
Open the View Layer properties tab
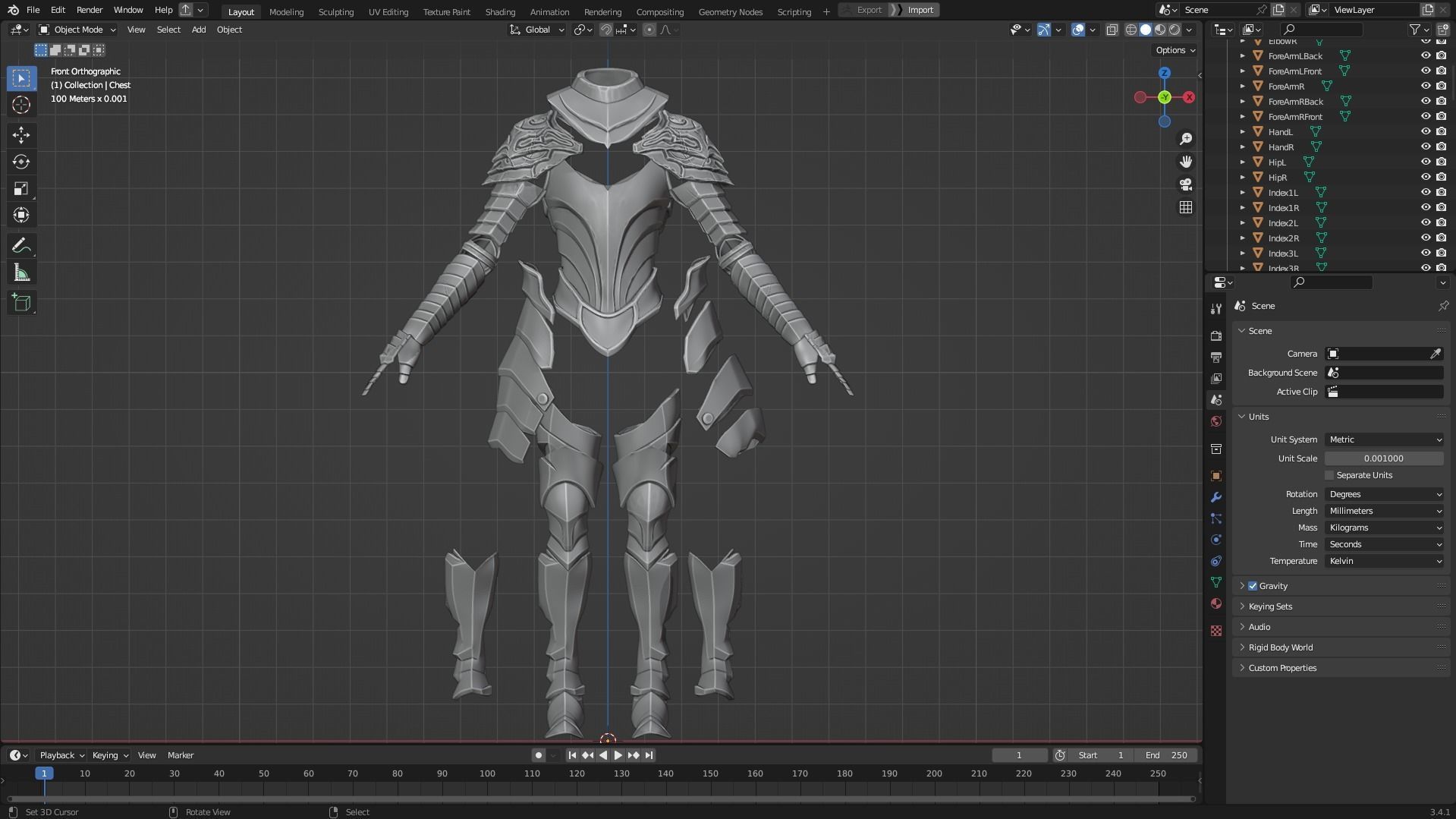1216,378
